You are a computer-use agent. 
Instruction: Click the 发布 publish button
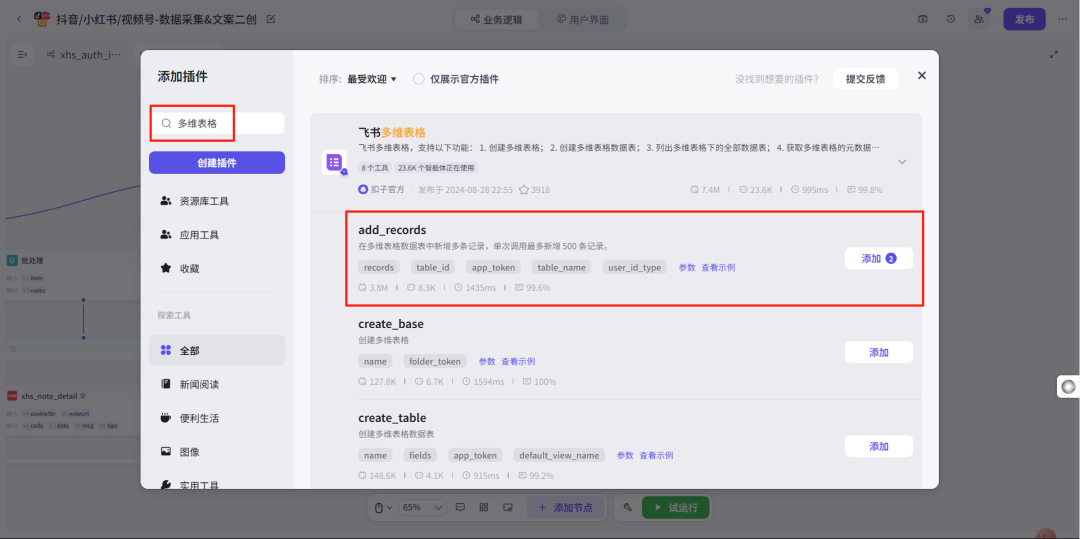pos(1024,19)
